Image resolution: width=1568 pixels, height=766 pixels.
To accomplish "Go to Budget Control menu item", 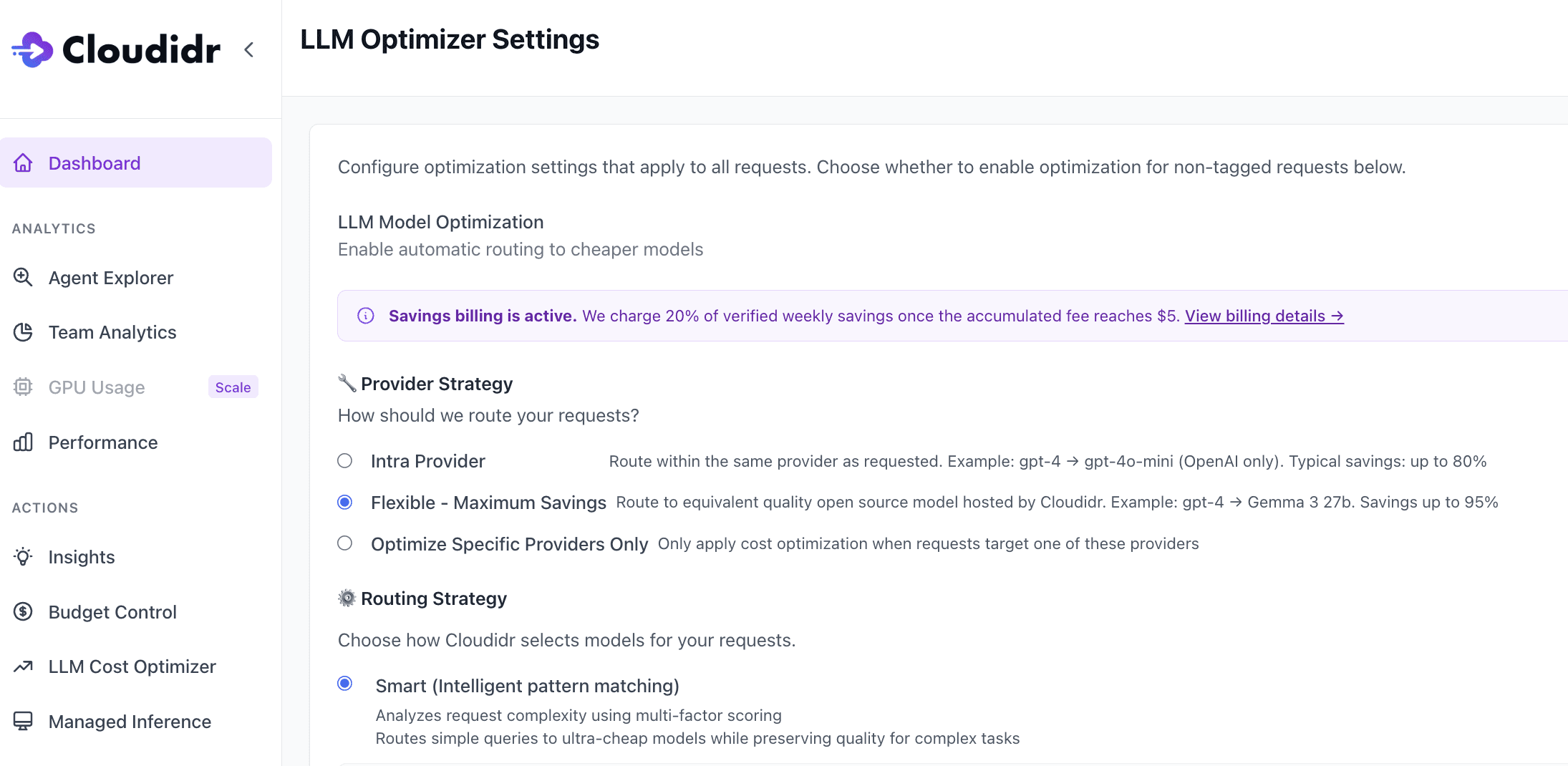I will [112, 612].
